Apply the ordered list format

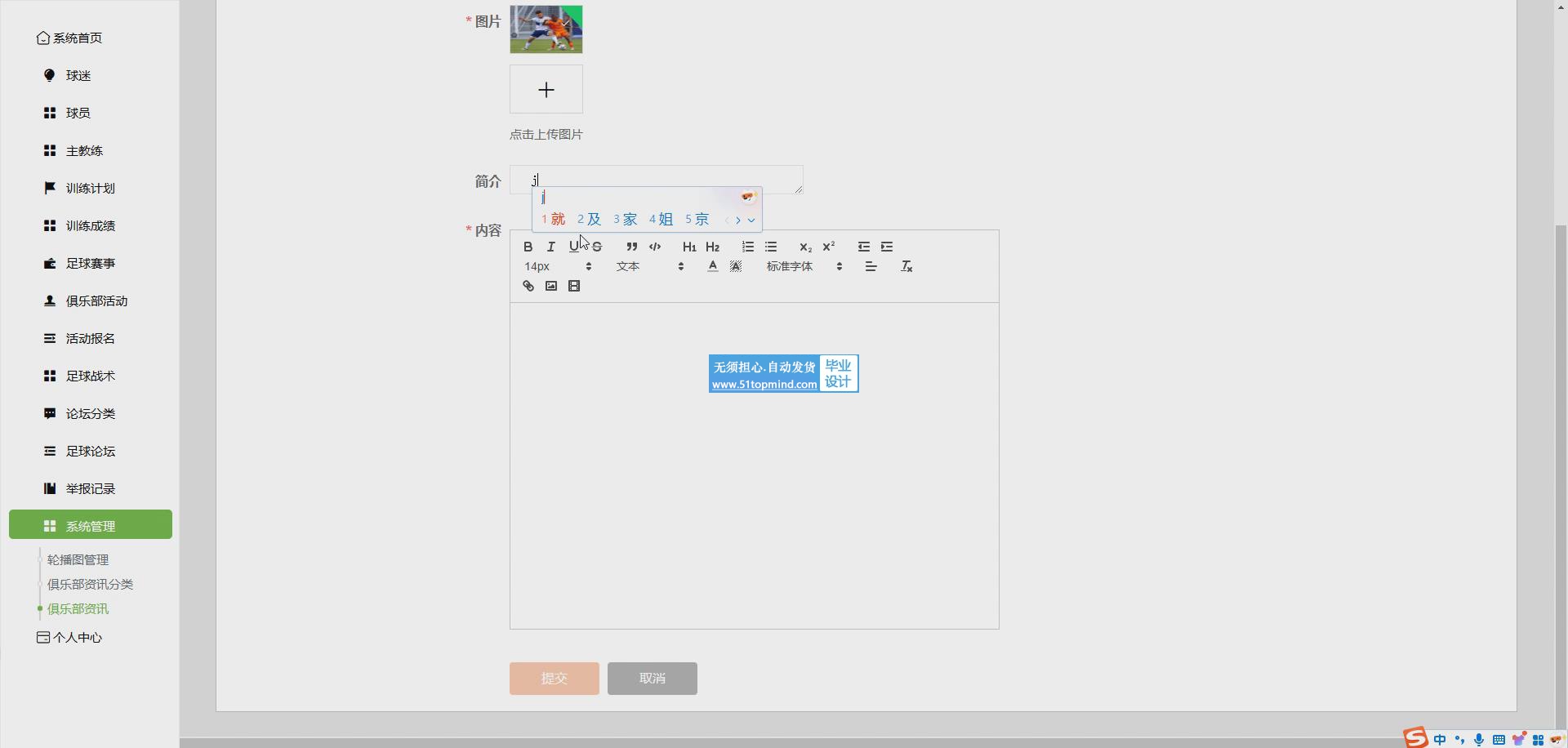(x=747, y=247)
